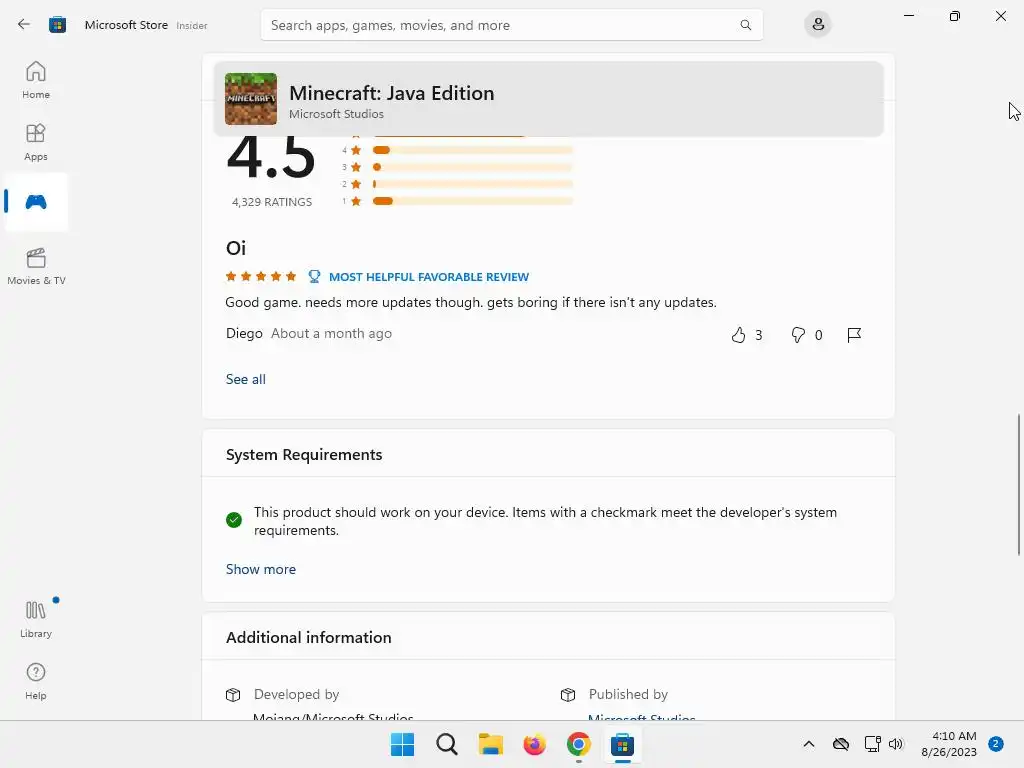Viewport: 1024px width, 768px height.
Task: Open the Library in sidebar
Action: coord(36,620)
